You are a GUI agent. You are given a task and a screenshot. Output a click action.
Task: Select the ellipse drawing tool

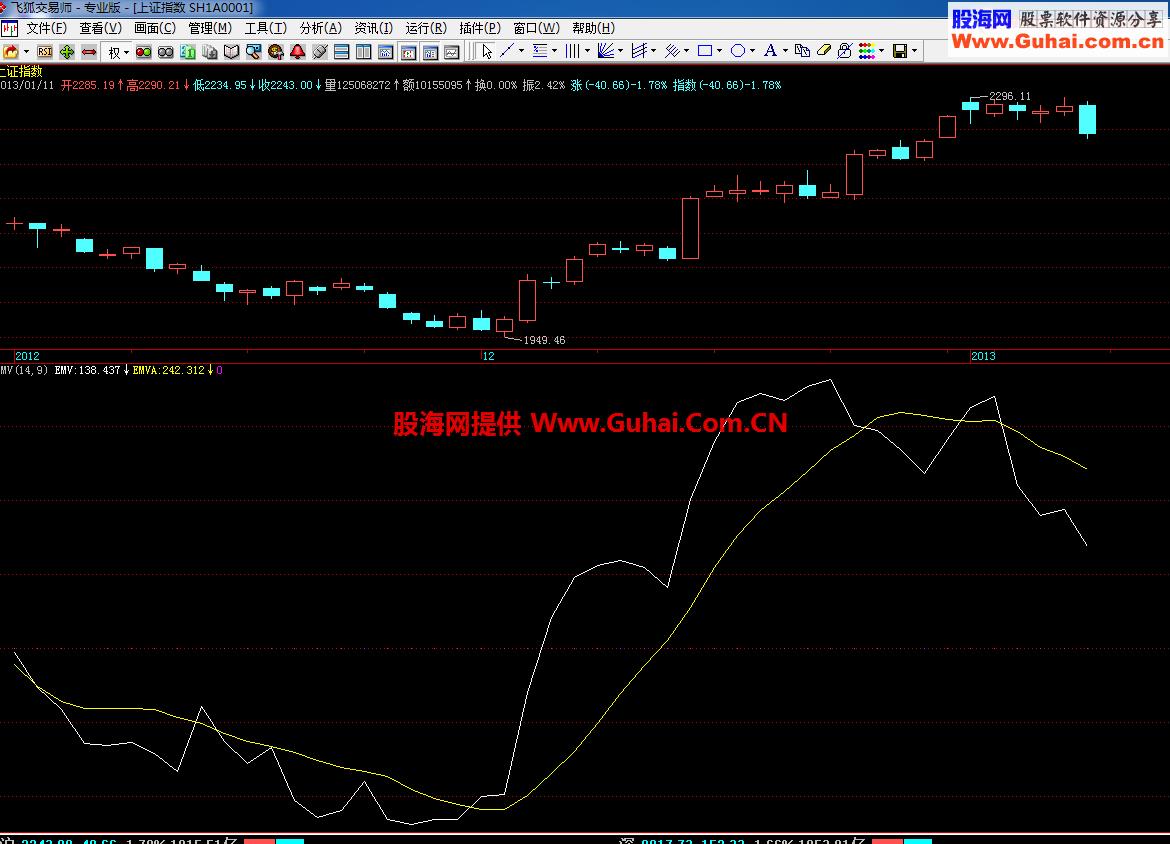pyautogui.click(x=737, y=51)
